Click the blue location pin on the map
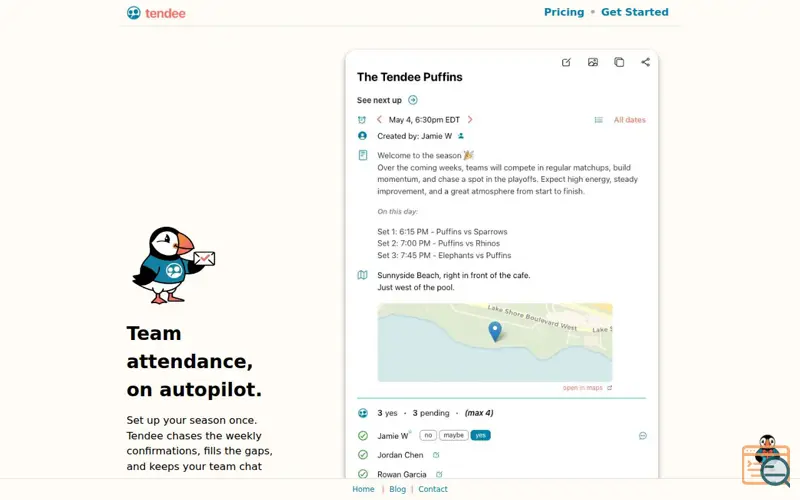 pyautogui.click(x=494, y=332)
